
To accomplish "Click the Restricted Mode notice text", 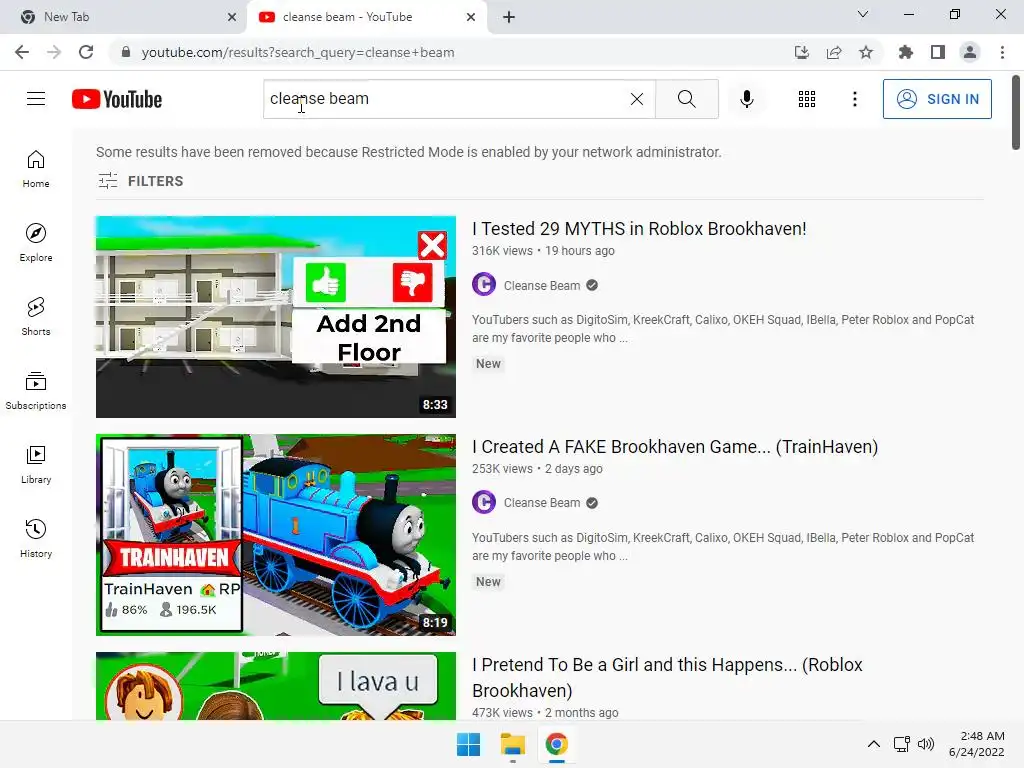I will [409, 152].
